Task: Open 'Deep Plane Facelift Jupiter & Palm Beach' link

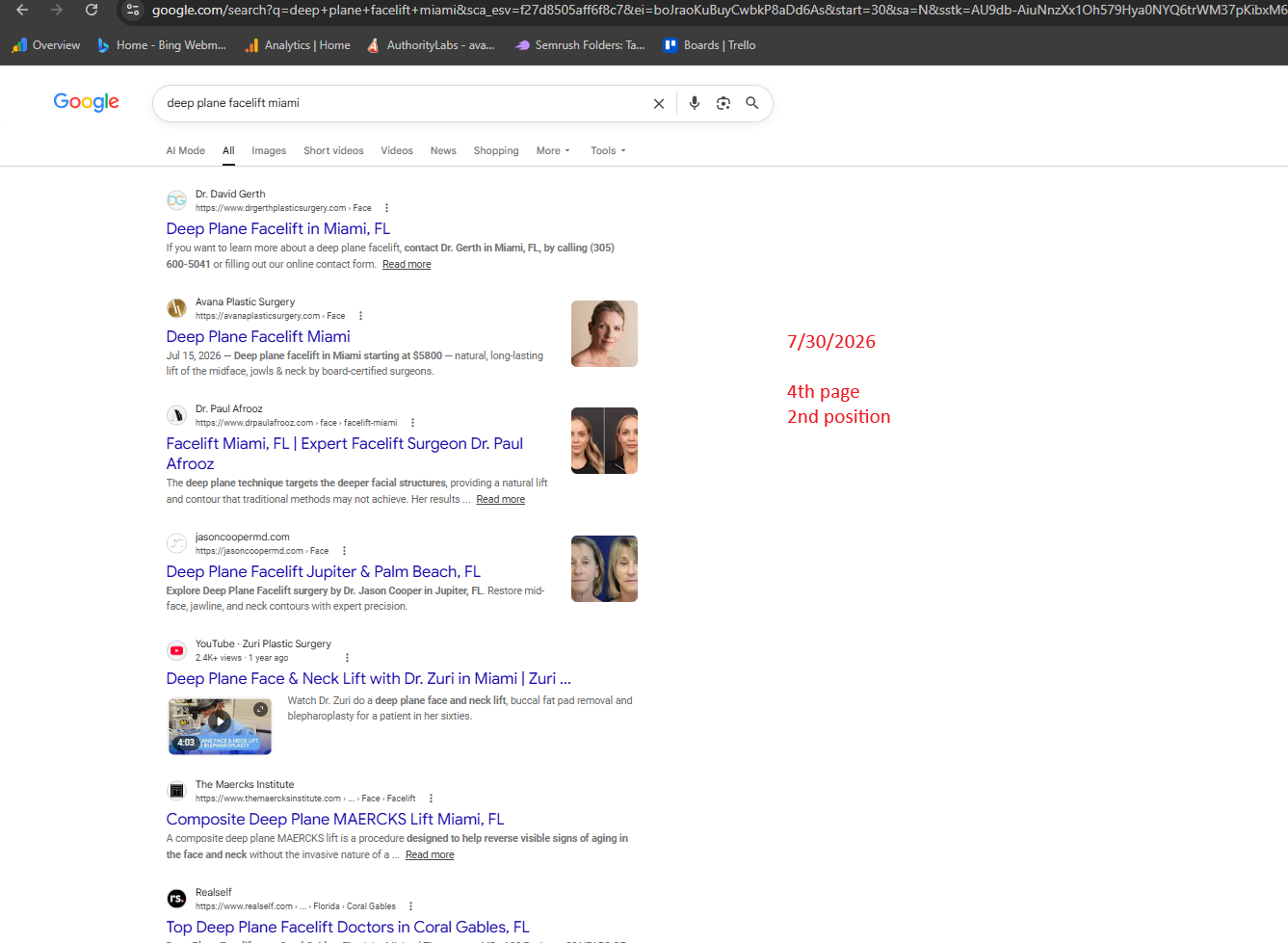Action: [324, 572]
